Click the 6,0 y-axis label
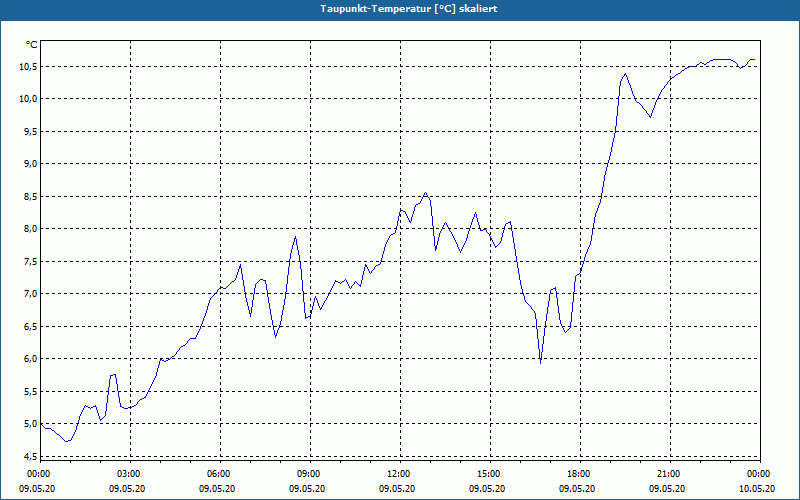Screen dimensions: 800x500 (x=31, y=359)
